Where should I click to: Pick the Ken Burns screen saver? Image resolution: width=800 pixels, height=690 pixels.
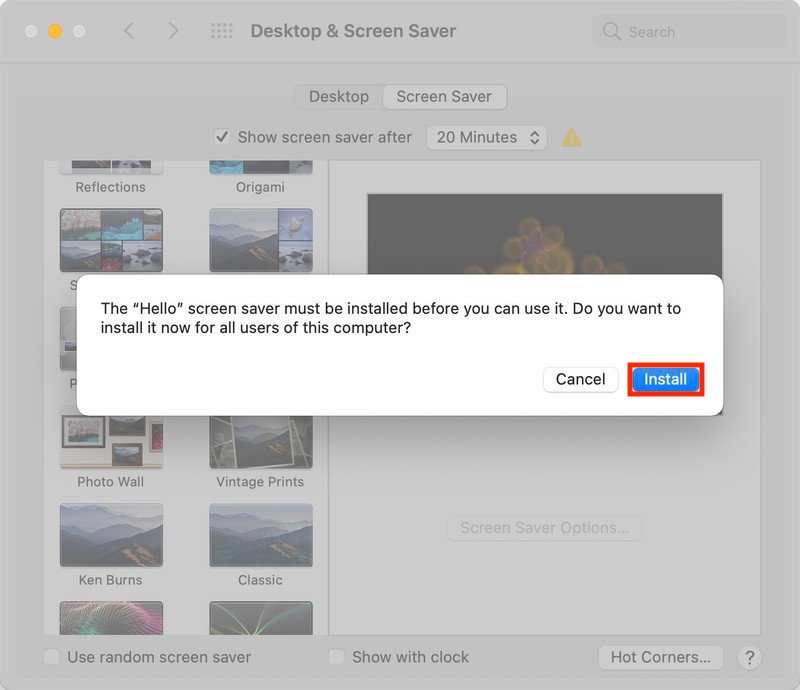point(111,535)
